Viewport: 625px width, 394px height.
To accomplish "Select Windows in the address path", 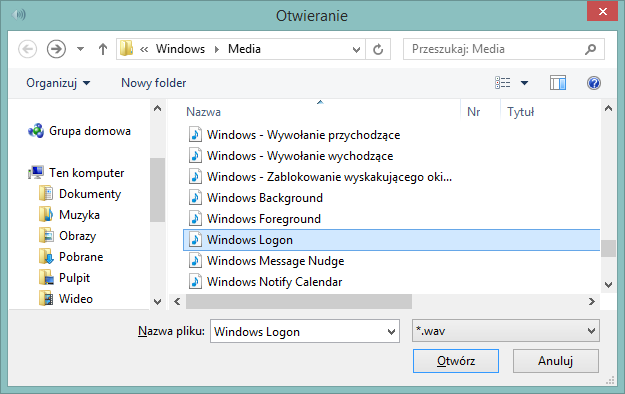I will click(x=180, y=49).
